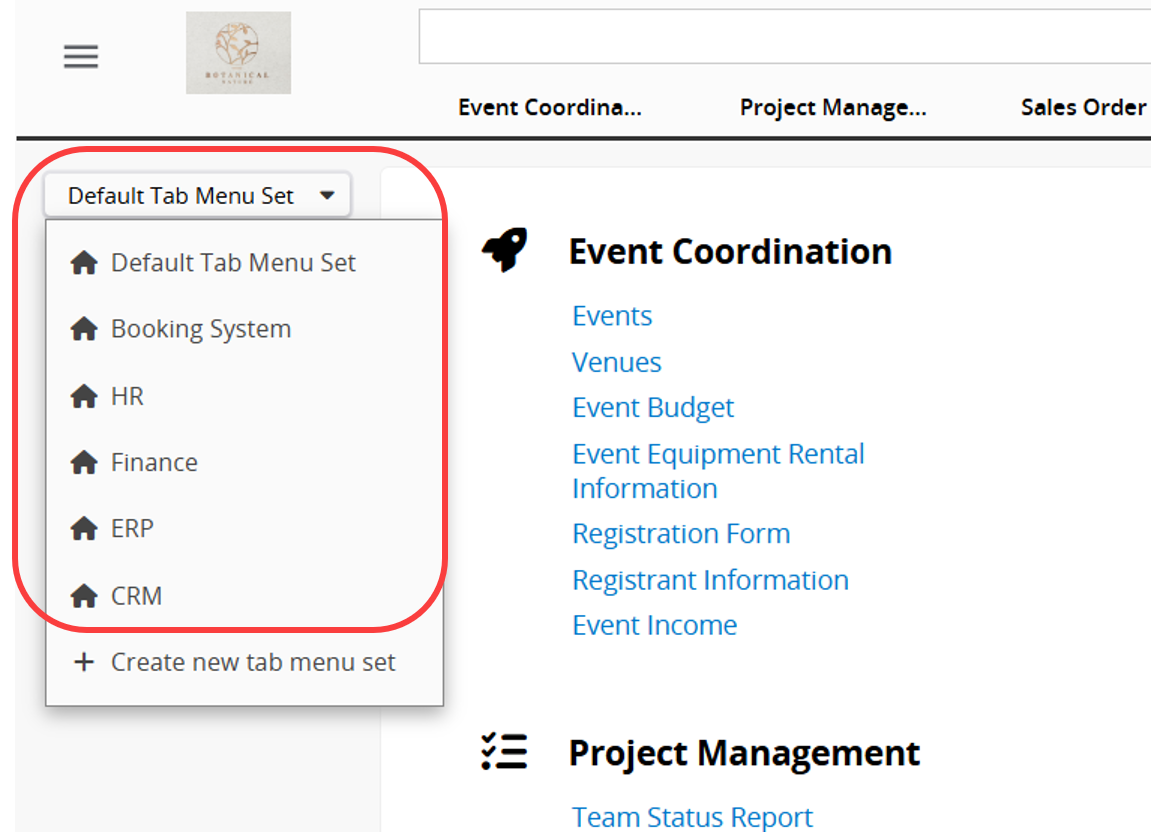Open the Team Status Report link
1151x832 pixels.
692,817
